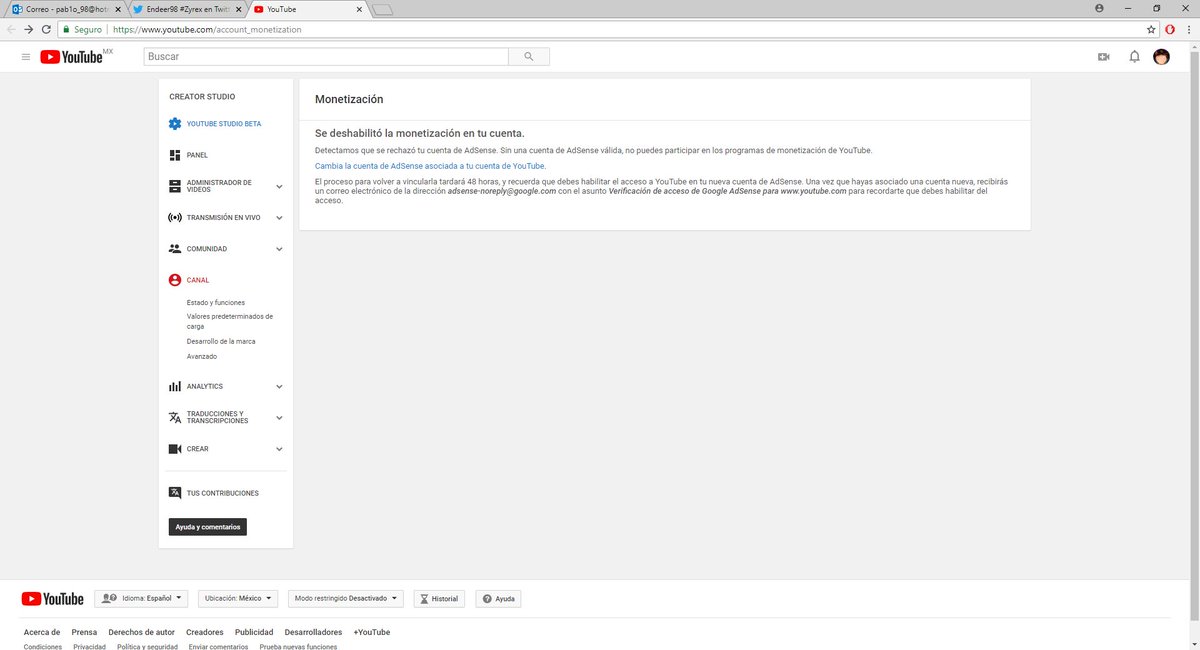Open the Ubicación México dropdown

coord(238,598)
